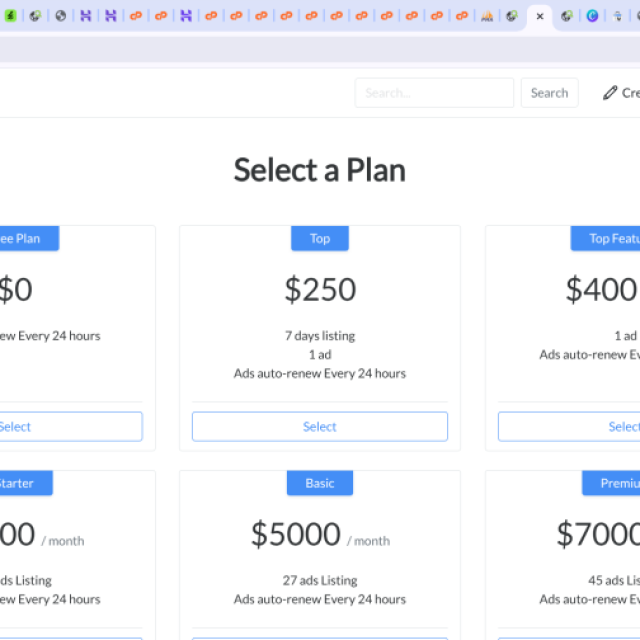Viewport: 640px width, 640px height.
Task: Select the $0 Free Plan
Action: click(69, 427)
